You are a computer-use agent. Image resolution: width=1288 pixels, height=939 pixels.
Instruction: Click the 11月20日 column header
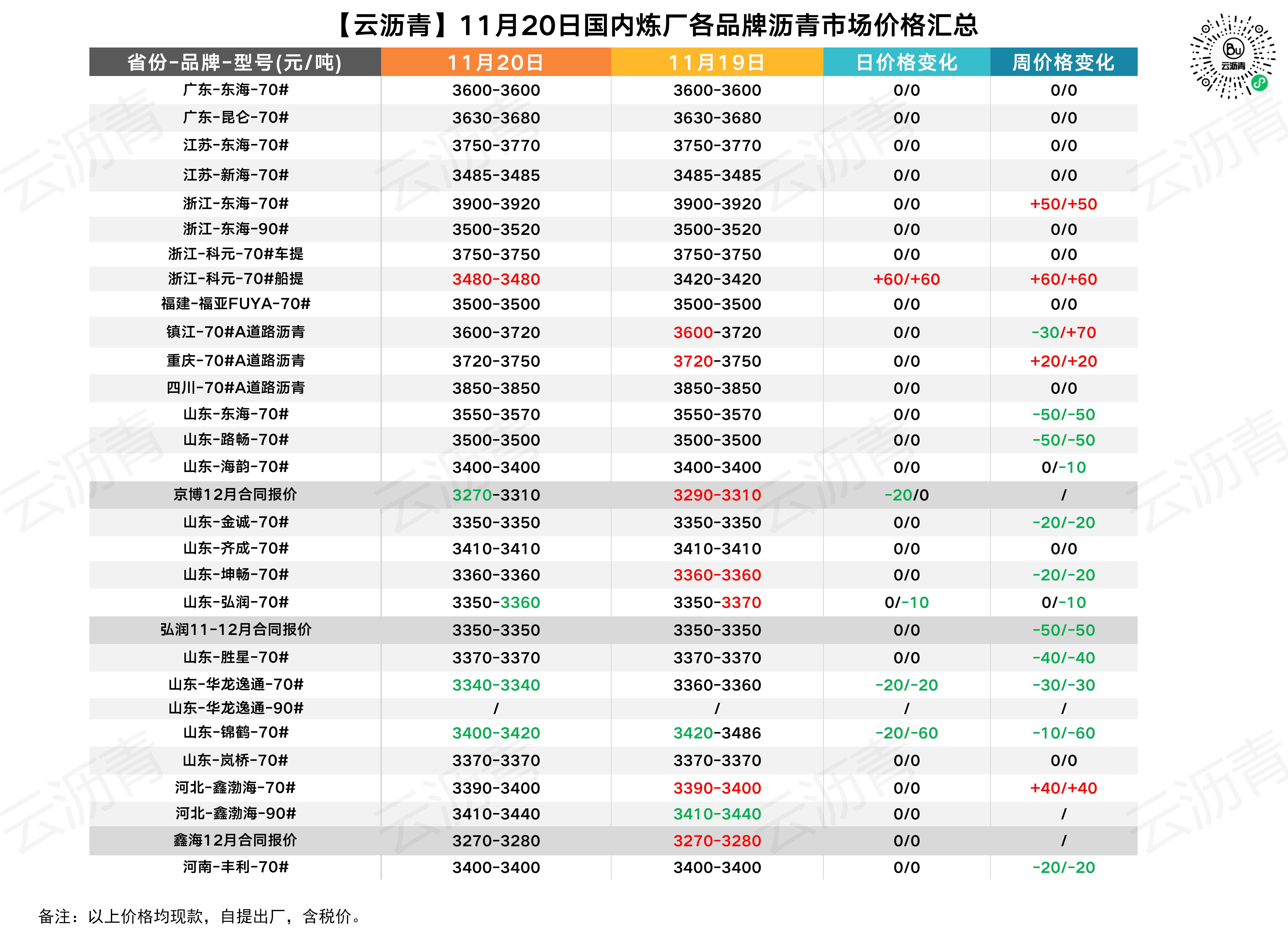pos(496,62)
